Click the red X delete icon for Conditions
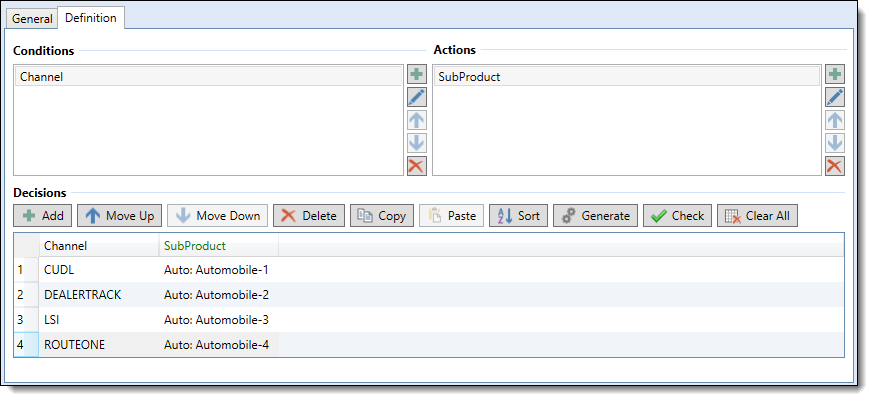This screenshot has height=401, width=873. tap(416, 165)
